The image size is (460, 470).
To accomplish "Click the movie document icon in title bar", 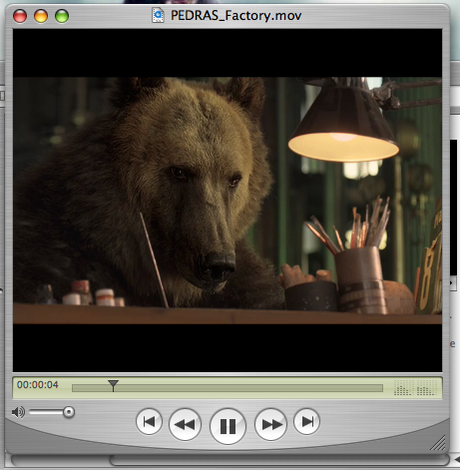I will [x=158, y=15].
